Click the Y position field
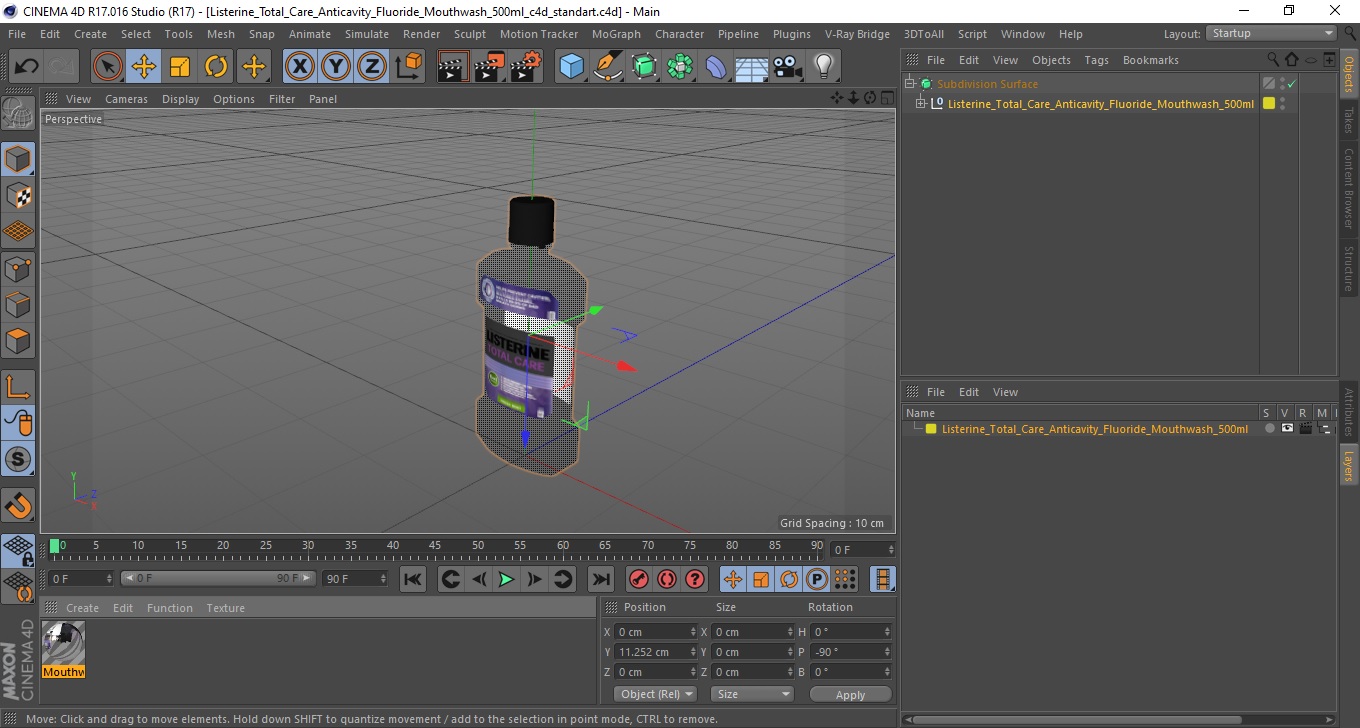Viewport: 1360px width, 728px height. [656, 652]
